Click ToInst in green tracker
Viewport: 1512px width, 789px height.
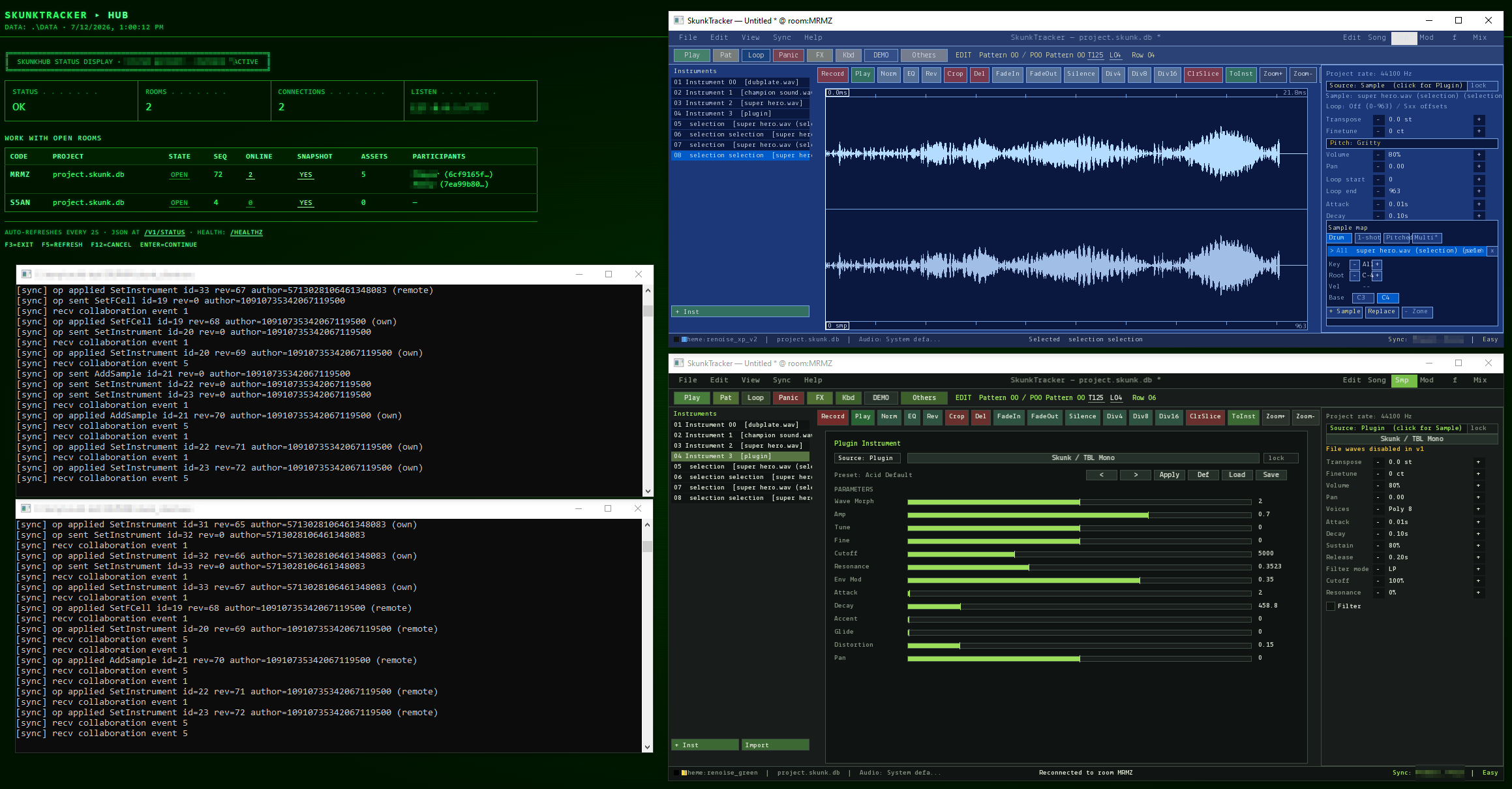coord(1243,417)
